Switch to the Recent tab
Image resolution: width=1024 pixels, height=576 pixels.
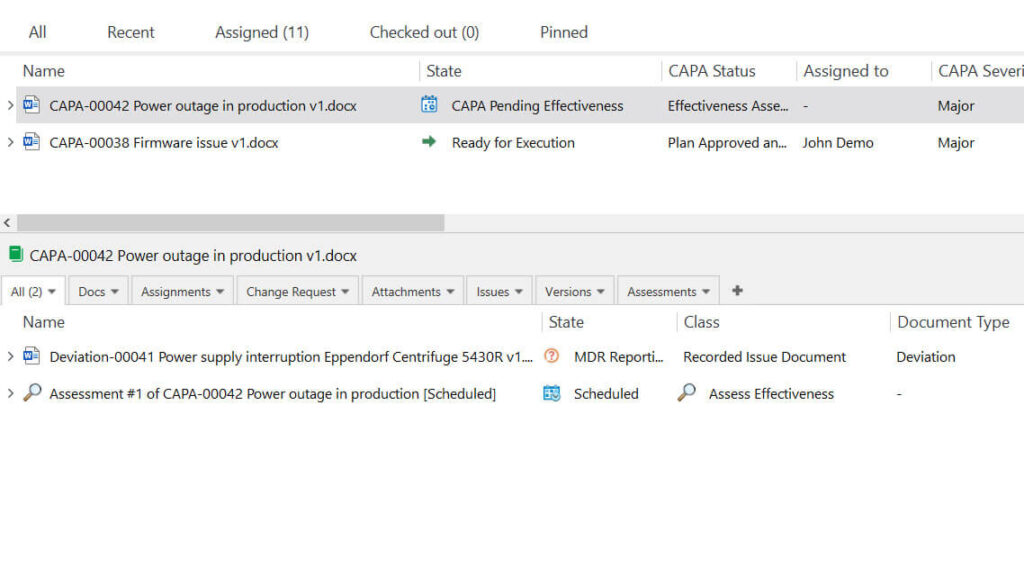tap(131, 32)
